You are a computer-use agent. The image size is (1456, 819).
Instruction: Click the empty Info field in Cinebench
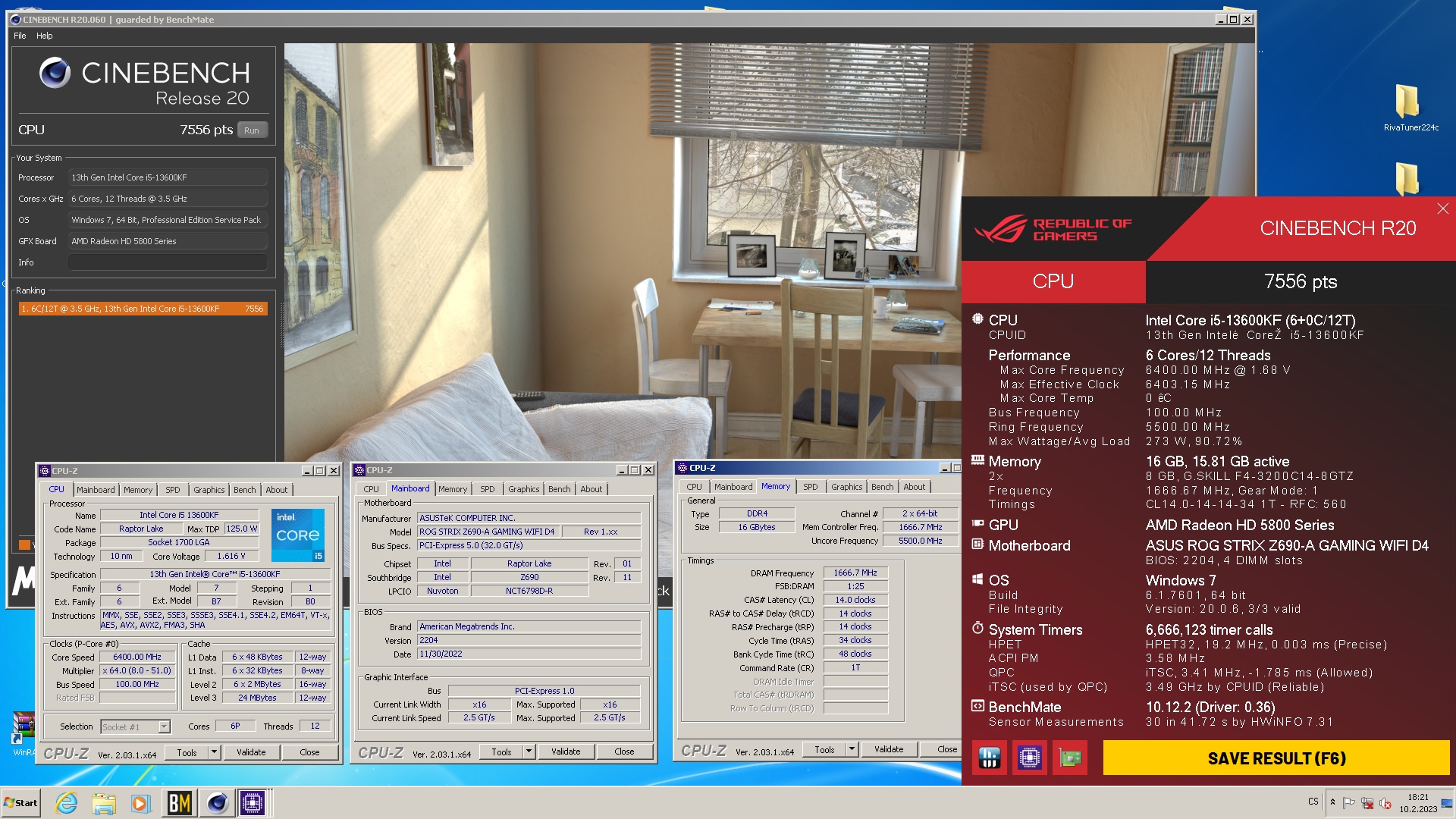168,262
